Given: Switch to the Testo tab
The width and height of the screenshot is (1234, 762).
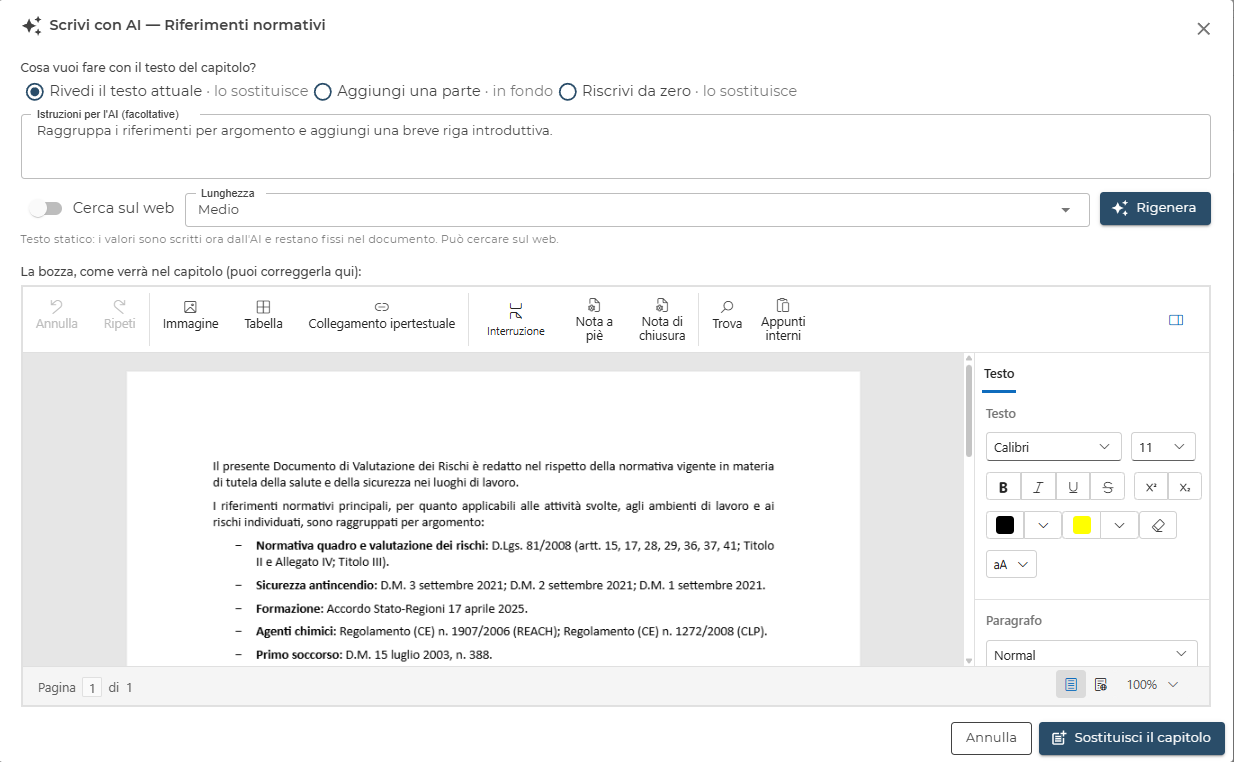Looking at the screenshot, I should (x=999, y=374).
